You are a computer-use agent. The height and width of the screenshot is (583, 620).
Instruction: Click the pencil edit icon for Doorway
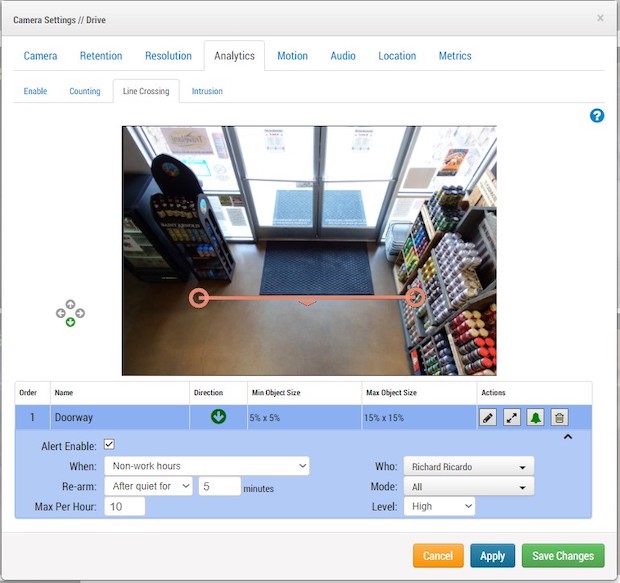(x=488, y=417)
